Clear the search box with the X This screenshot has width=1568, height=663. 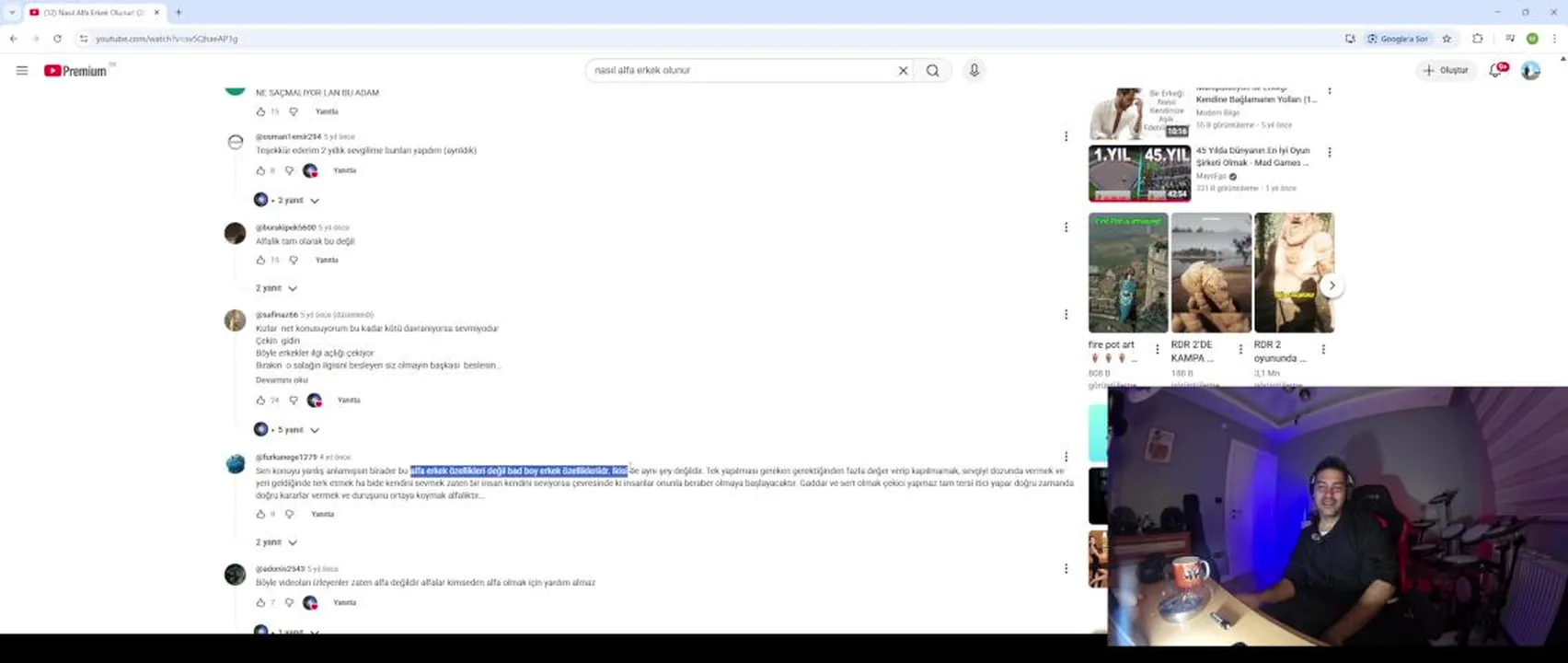click(x=903, y=71)
